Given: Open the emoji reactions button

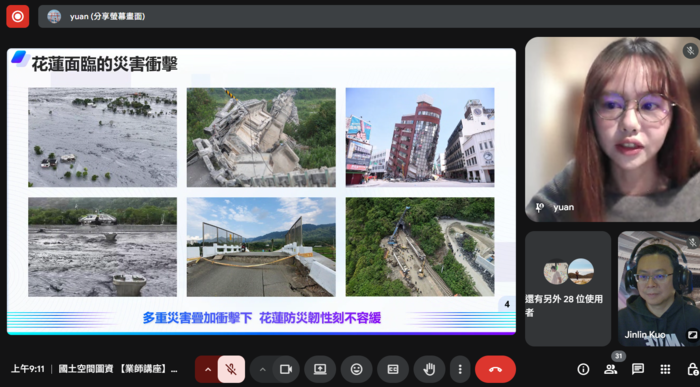Looking at the screenshot, I should (x=356, y=369).
